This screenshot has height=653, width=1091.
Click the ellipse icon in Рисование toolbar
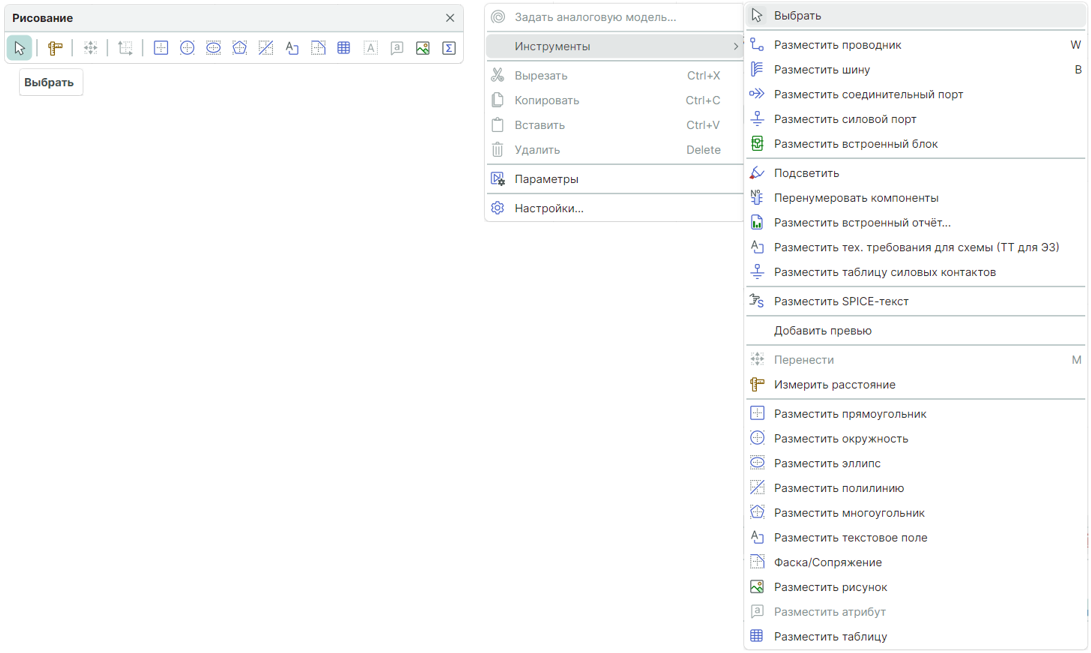(213, 48)
